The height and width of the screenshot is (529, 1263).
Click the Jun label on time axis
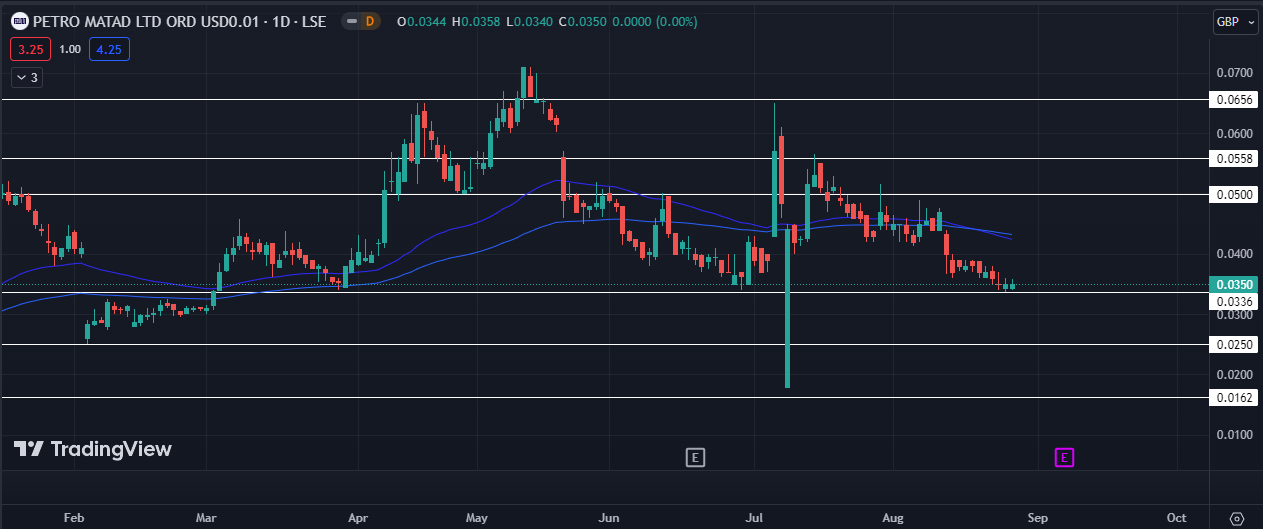(x=607, y=518)
